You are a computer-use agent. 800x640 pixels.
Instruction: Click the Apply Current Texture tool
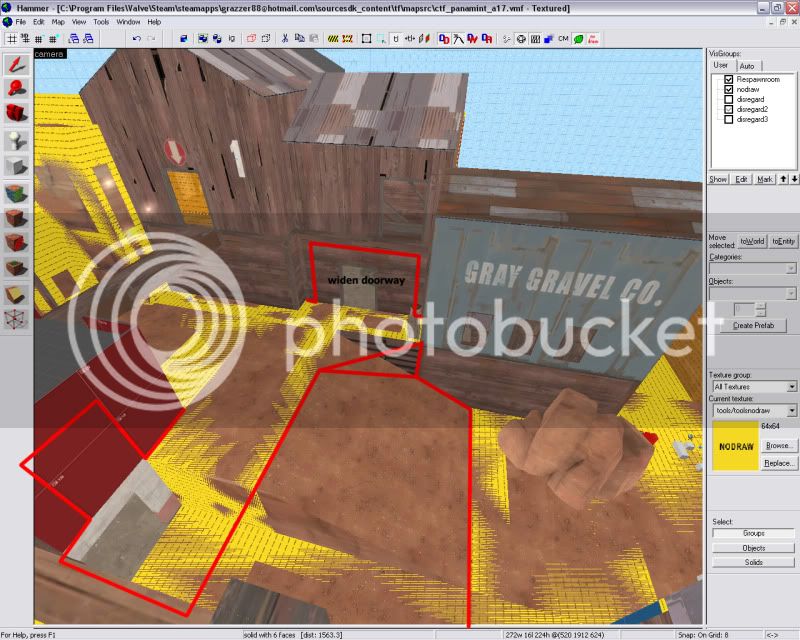coord(16,218)
